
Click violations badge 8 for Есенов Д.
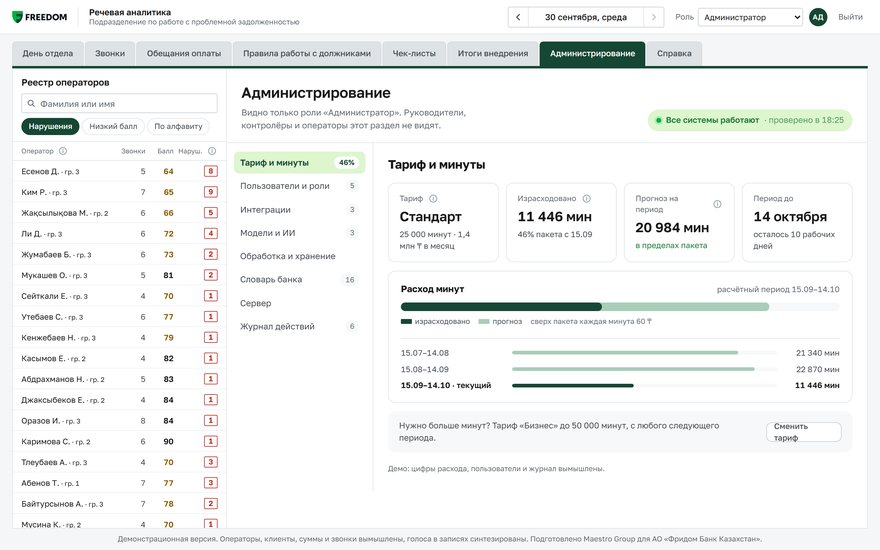click(x=210, y=171)
